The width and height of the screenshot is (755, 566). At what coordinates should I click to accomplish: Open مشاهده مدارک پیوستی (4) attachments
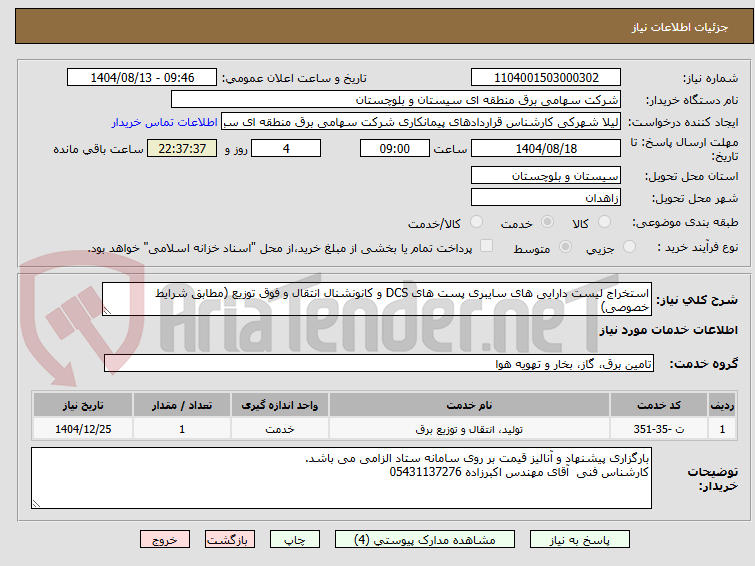pos(425,540)
